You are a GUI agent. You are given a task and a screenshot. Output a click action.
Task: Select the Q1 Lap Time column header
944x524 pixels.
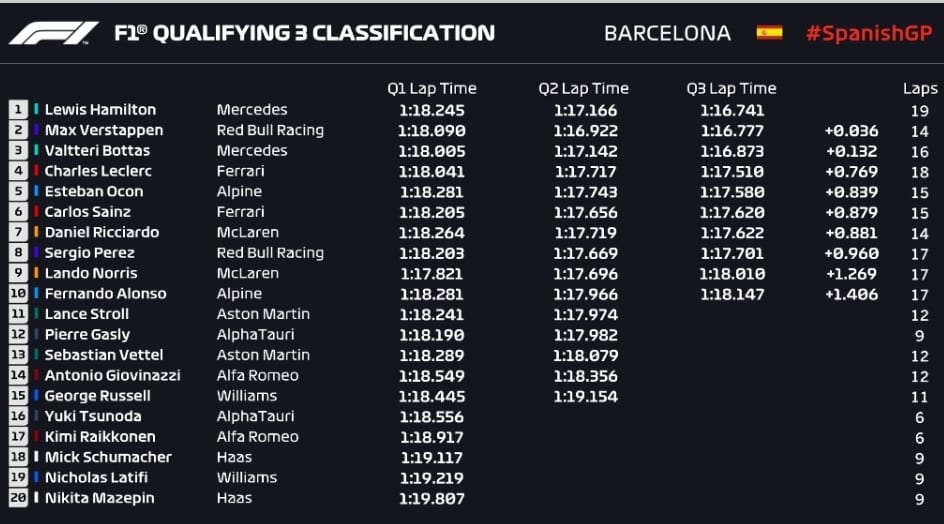(x=432, y=89)
